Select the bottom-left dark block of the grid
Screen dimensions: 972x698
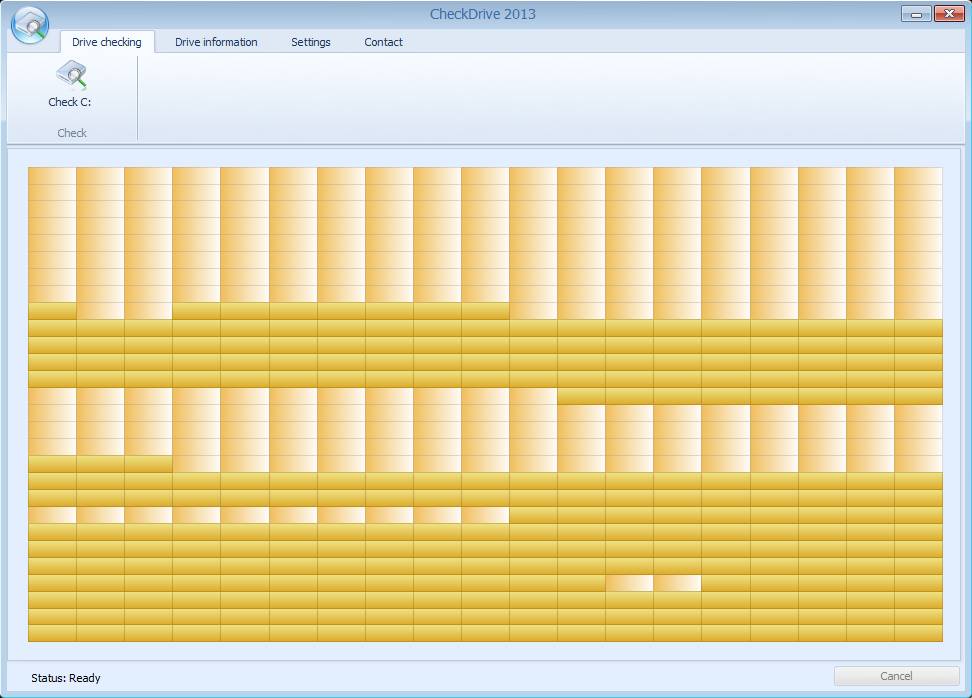click(52, 633)
